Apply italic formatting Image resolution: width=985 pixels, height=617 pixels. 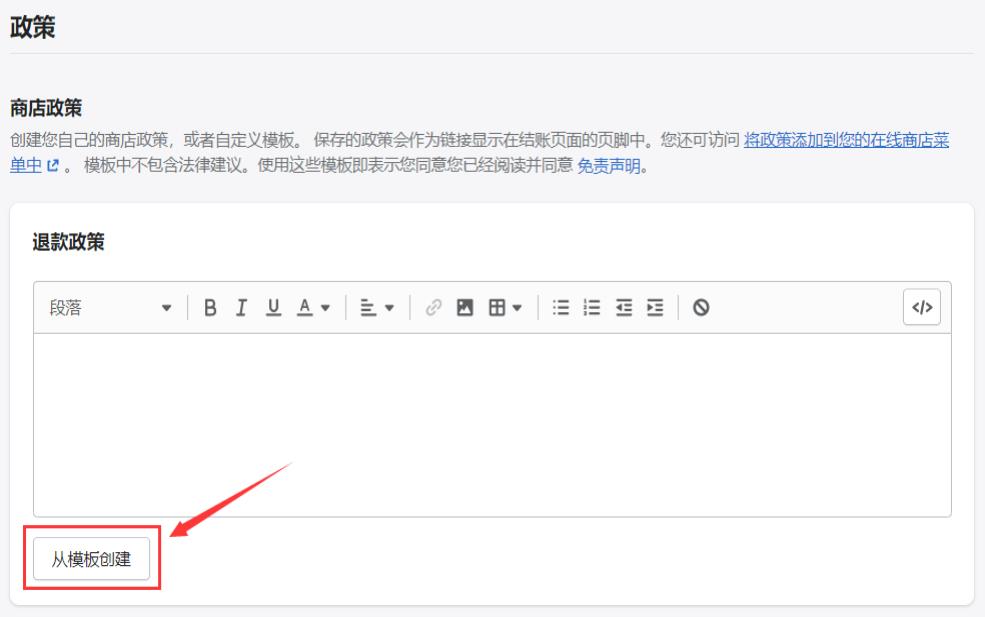241,308
